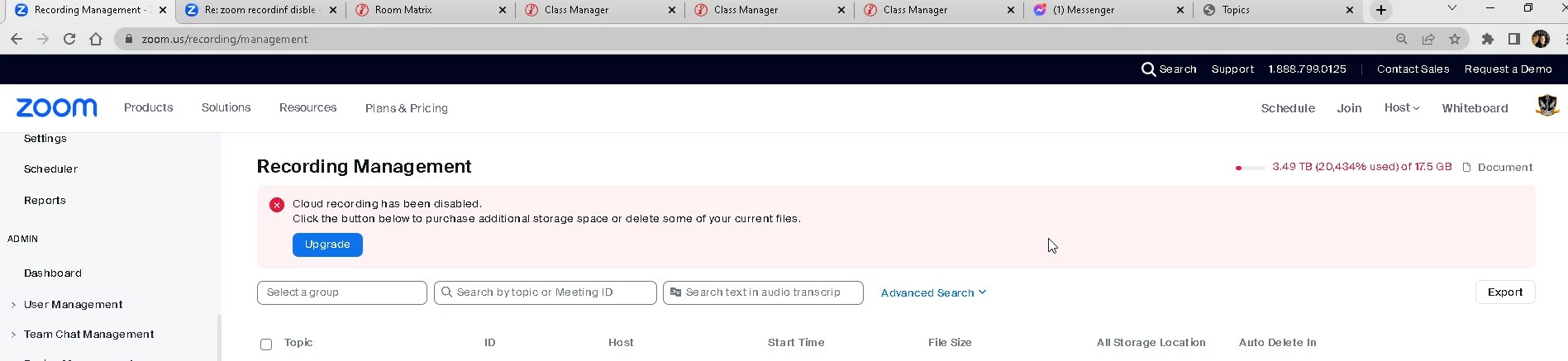This screenshot has height=361, width=1568.
Task: Click the Search text in audio transcript field
Action: pos(763,292)
